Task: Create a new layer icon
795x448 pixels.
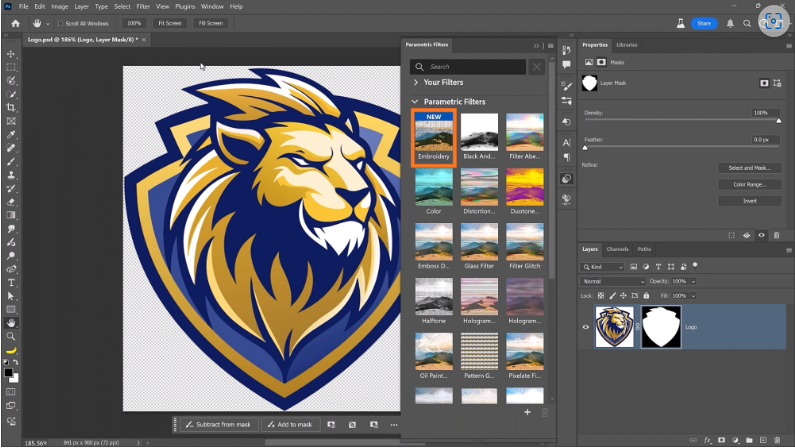Action: [763, 440]
